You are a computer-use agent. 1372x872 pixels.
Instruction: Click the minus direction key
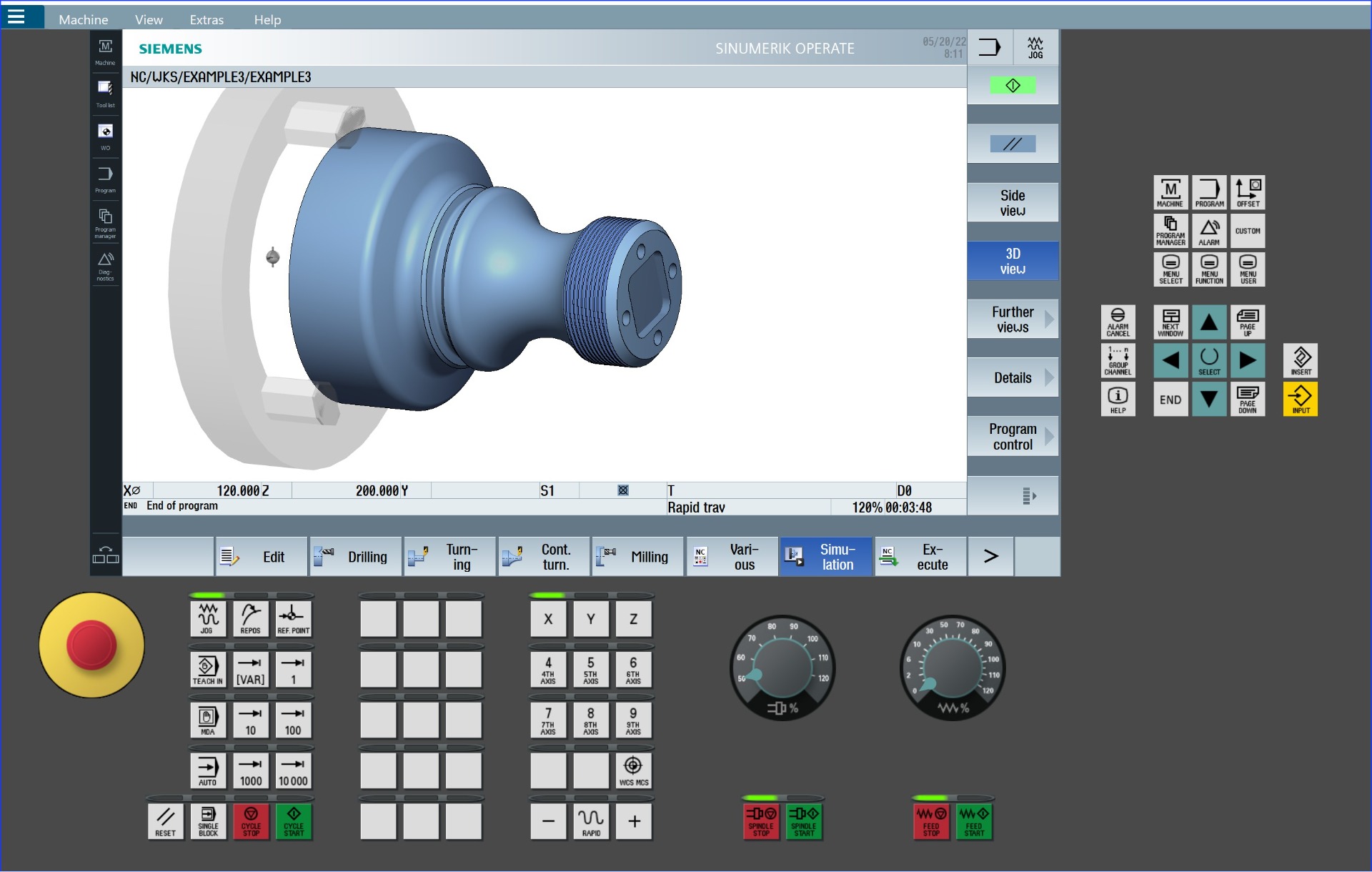tap(548, 822)
